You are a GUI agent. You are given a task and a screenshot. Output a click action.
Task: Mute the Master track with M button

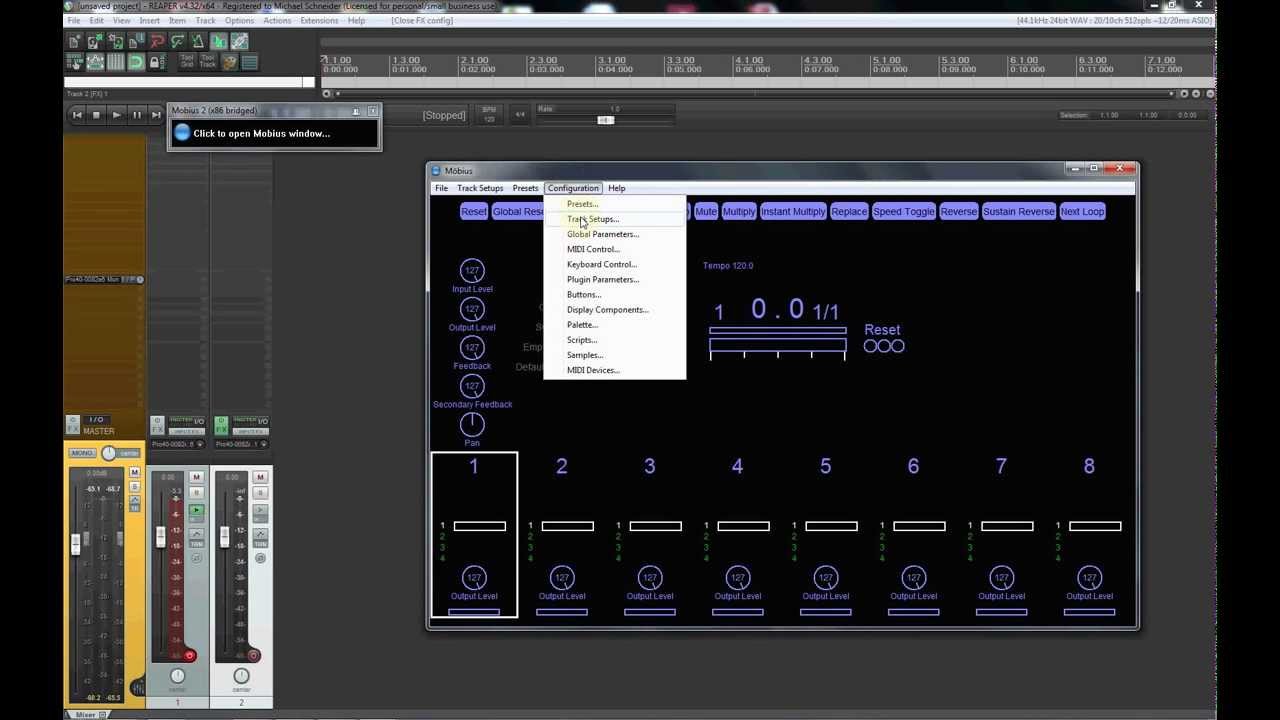click(135, 472)
